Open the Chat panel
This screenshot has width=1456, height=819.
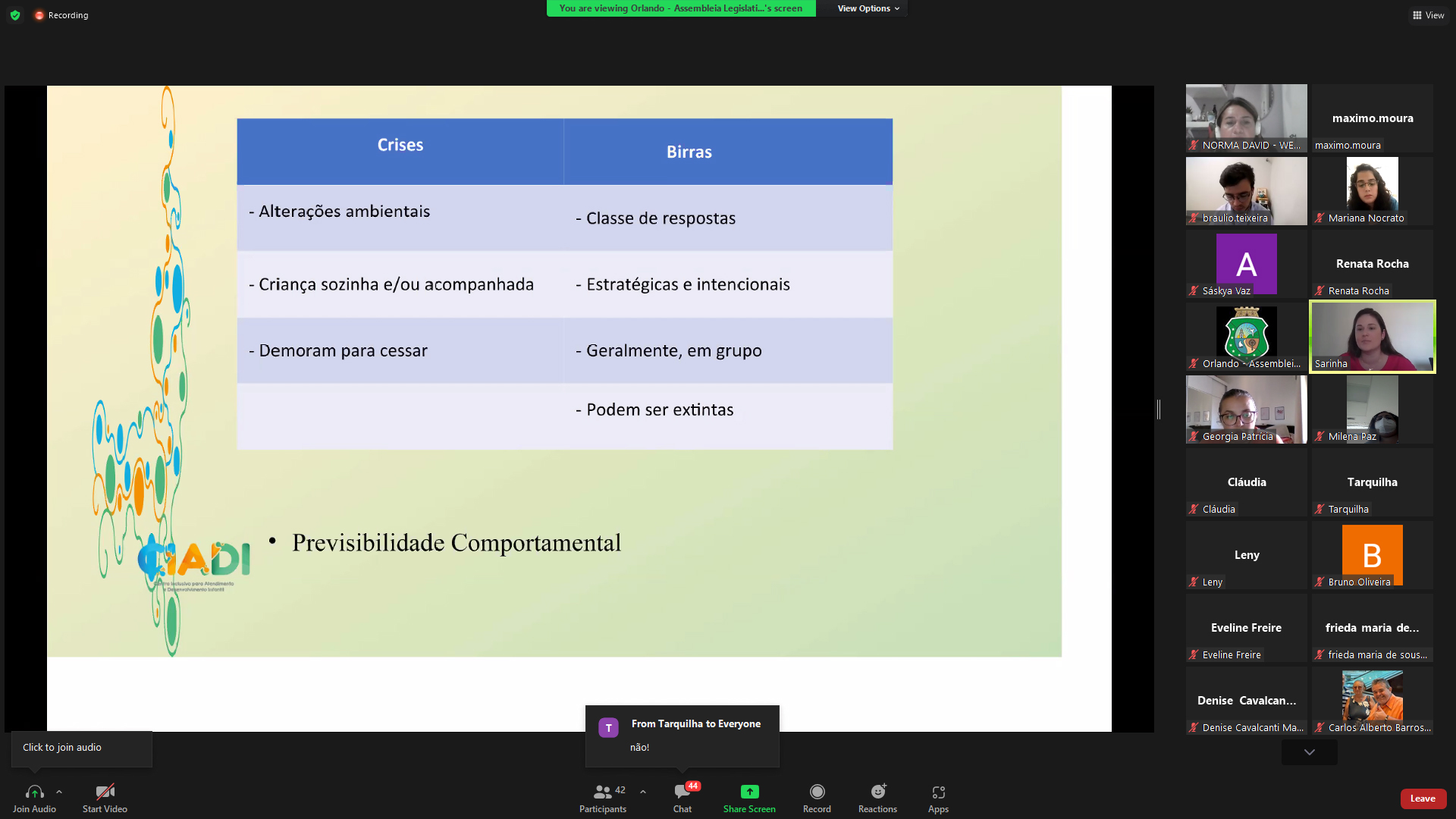coord(682,792)
